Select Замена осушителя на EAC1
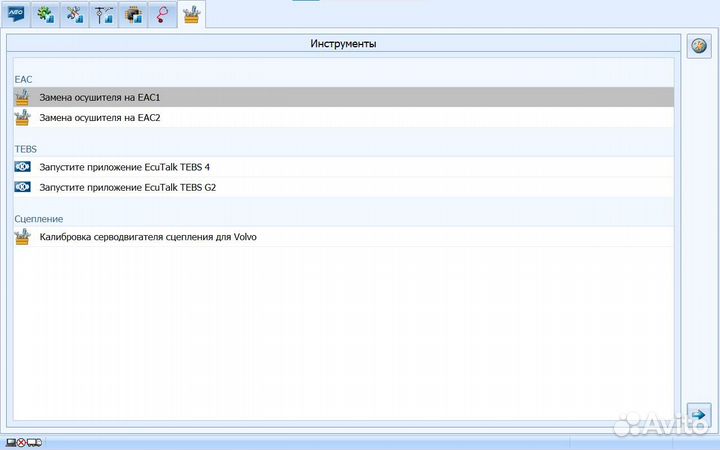The width and height of the screenshot is (720, 450). (100, 97)
